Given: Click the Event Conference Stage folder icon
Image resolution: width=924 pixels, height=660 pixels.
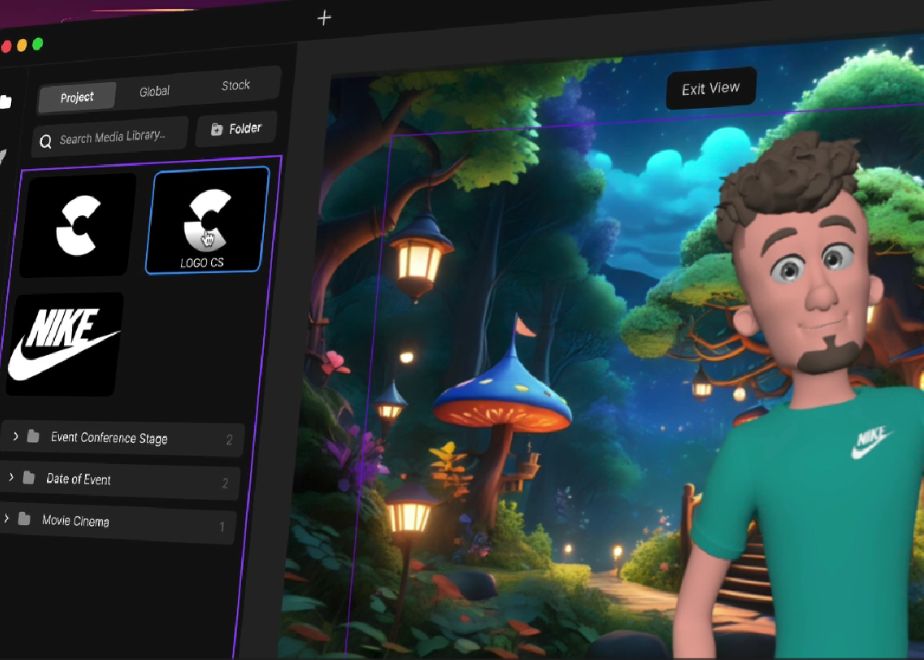Looking at the screenshot, I should [x=33, y=437].
